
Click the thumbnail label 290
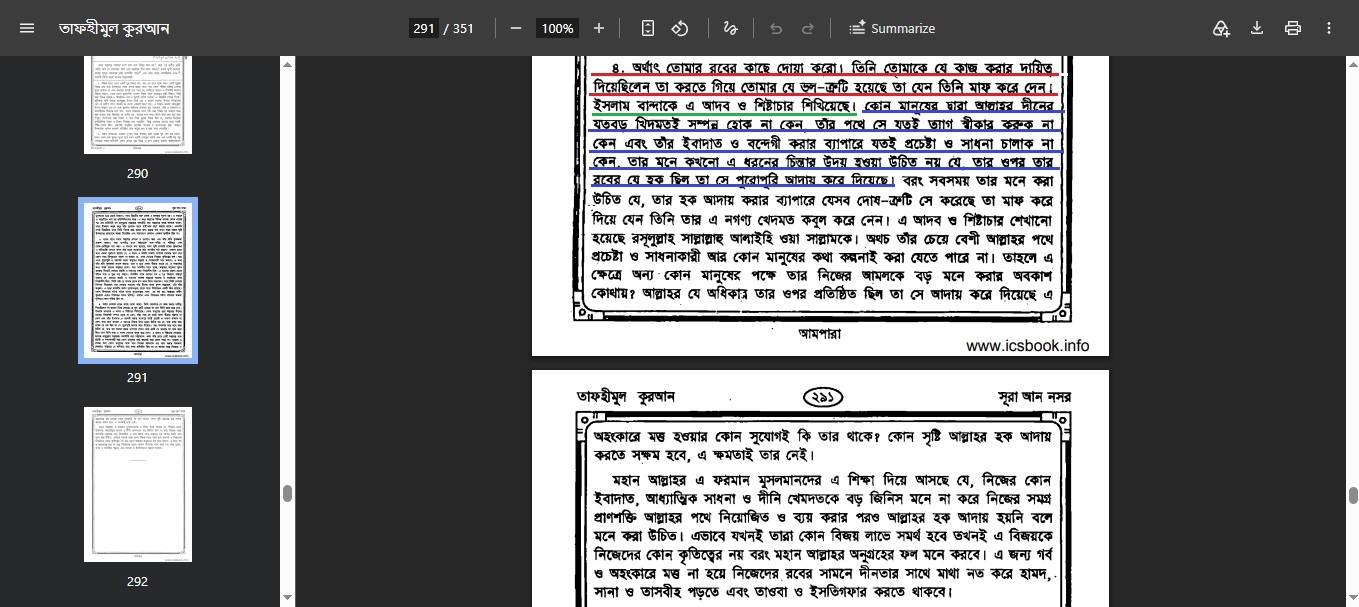[x=137, y=173]
